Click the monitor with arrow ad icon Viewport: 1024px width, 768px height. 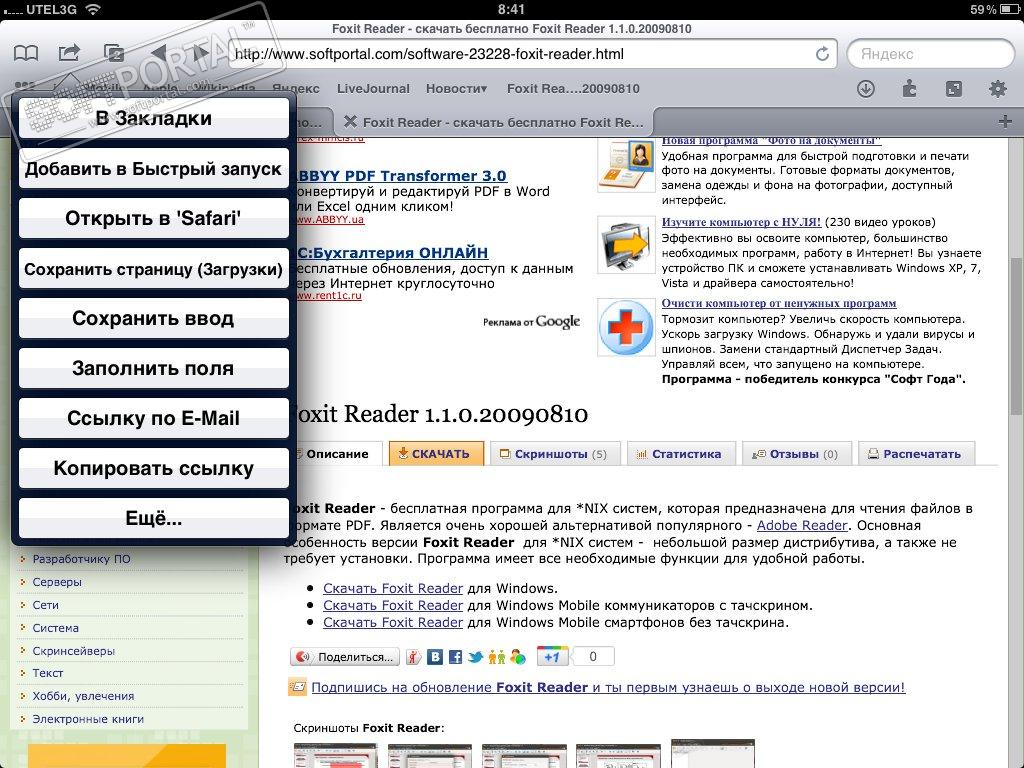click(x=626, y=245)
